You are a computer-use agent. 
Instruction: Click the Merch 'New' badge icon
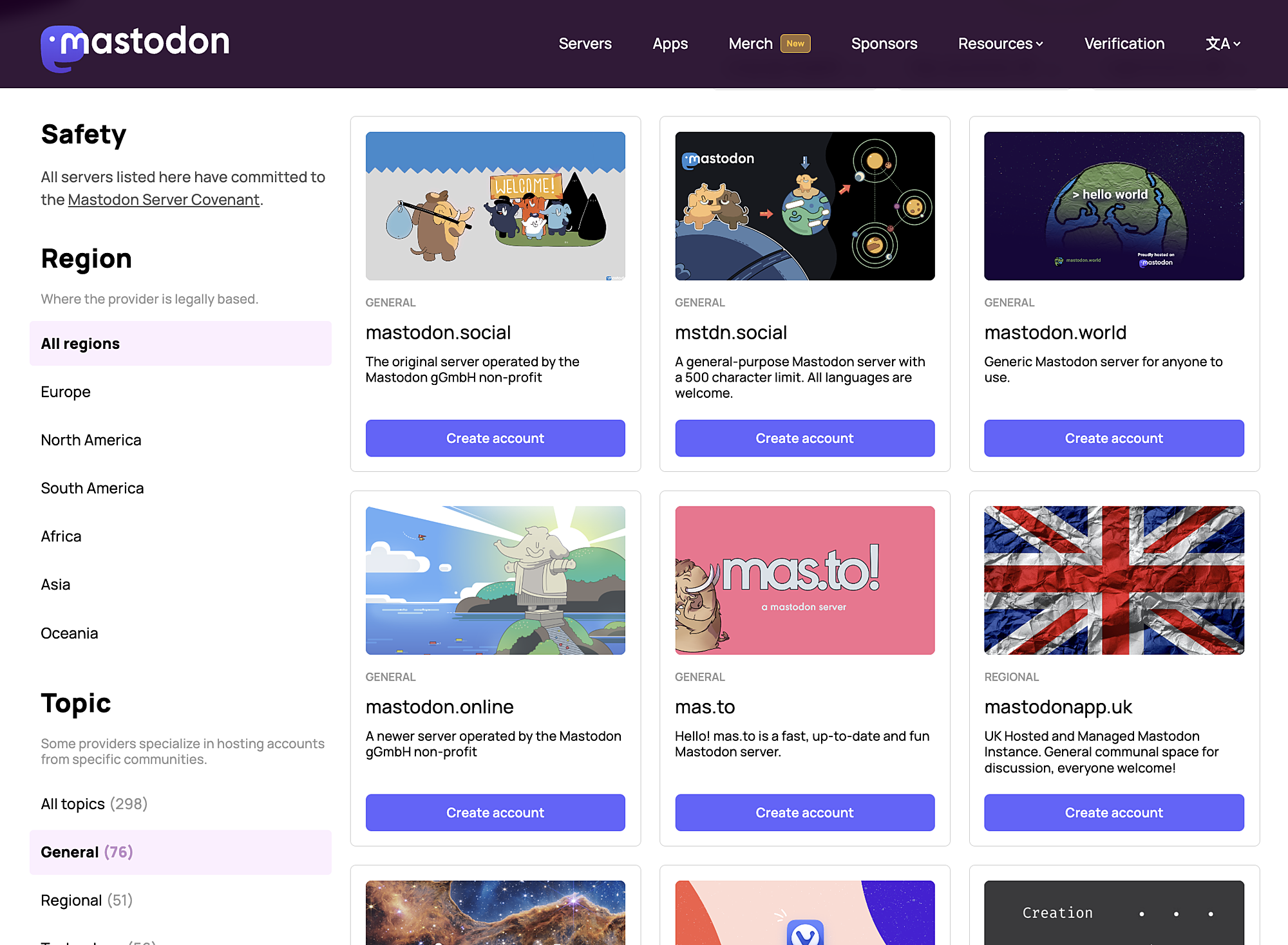point(796,43)
